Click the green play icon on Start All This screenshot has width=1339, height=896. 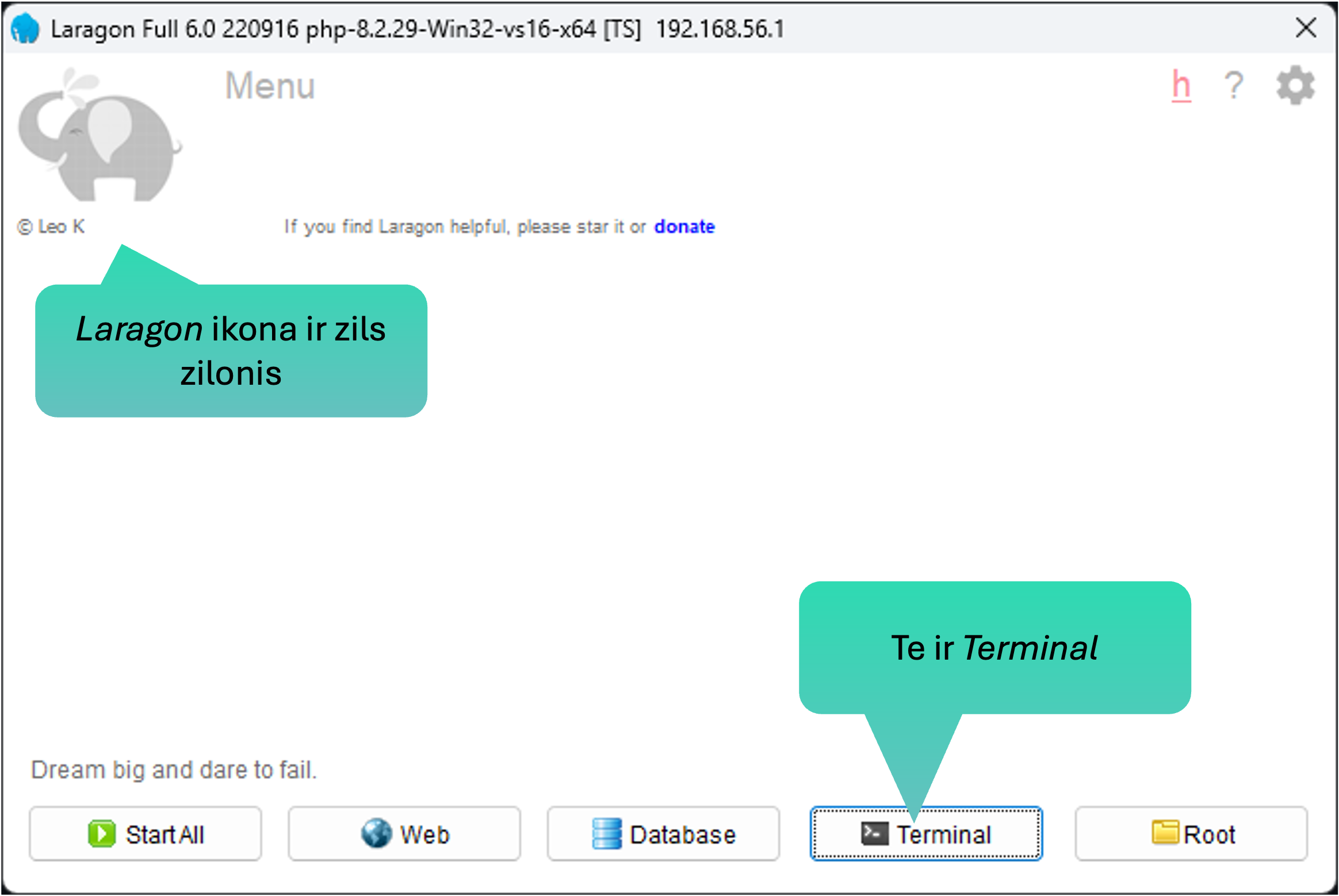pyautogui.click(x=102, y=833)
